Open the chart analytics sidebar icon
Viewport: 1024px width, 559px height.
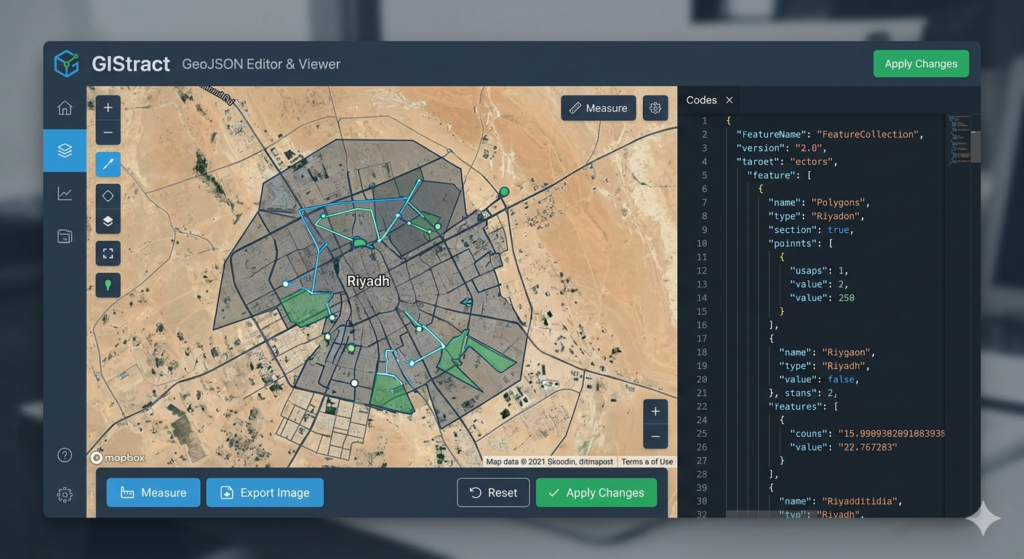(x=65, y=193)
